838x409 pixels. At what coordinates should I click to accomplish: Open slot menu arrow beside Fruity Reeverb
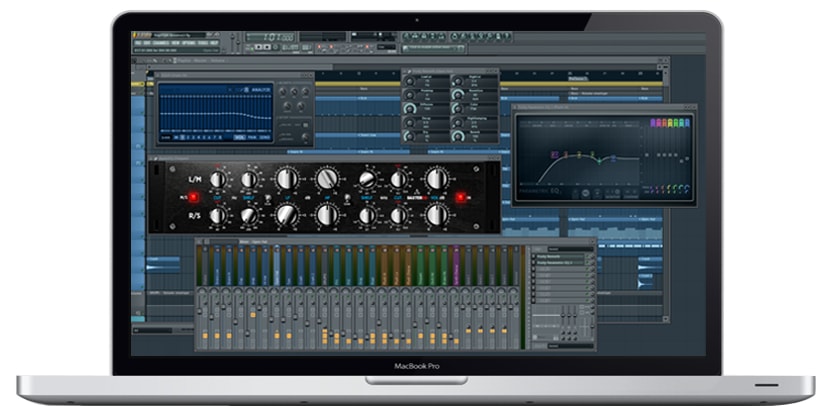(x=533, y=256)
